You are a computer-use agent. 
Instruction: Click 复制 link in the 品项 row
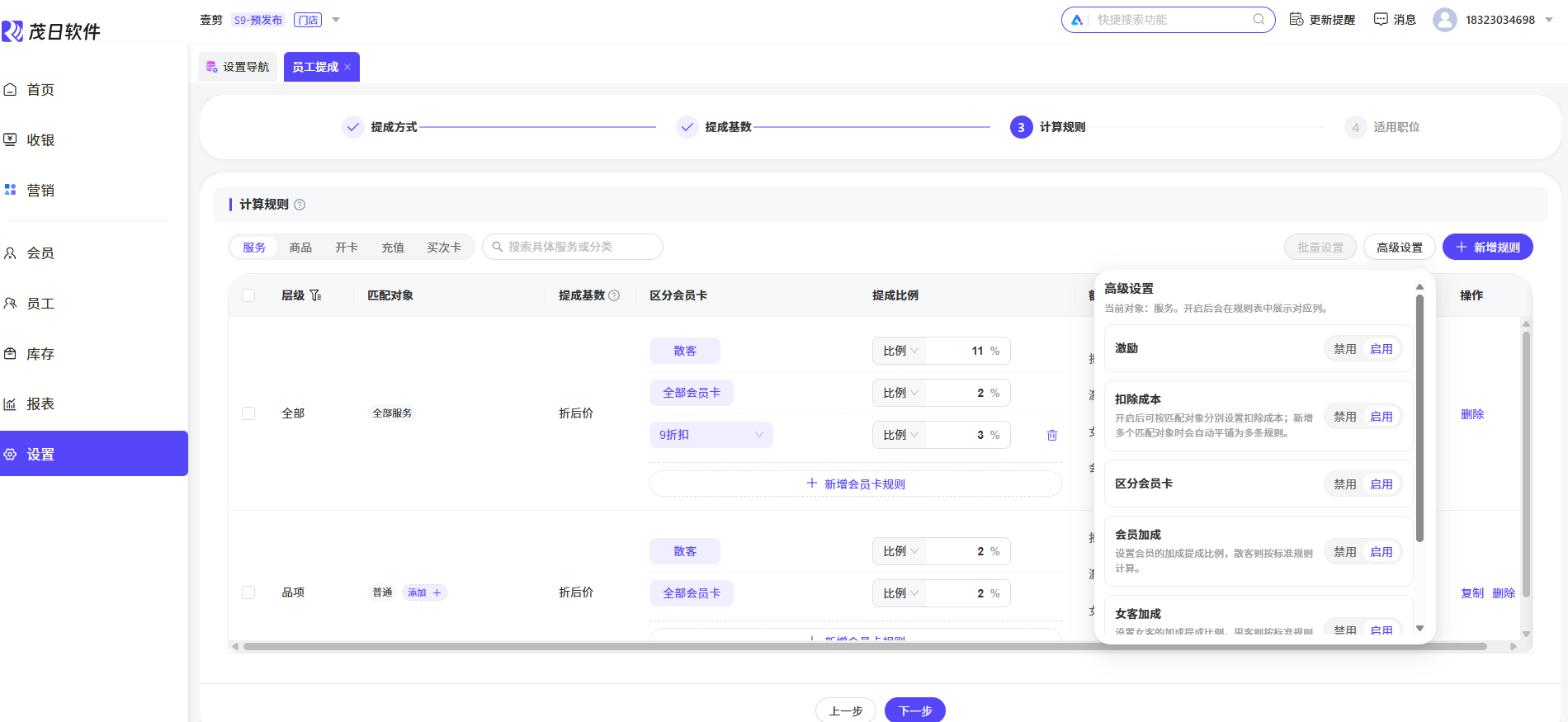pos(1472,592)
